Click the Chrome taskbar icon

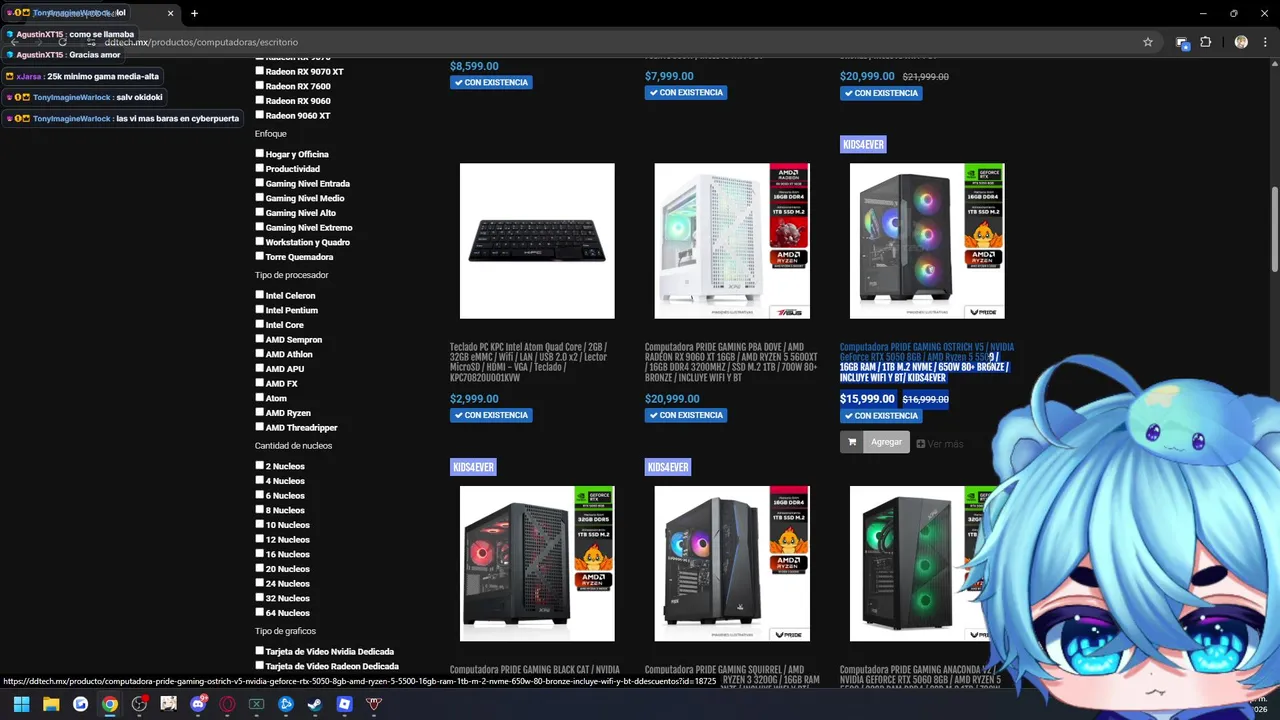coord(110,704)
